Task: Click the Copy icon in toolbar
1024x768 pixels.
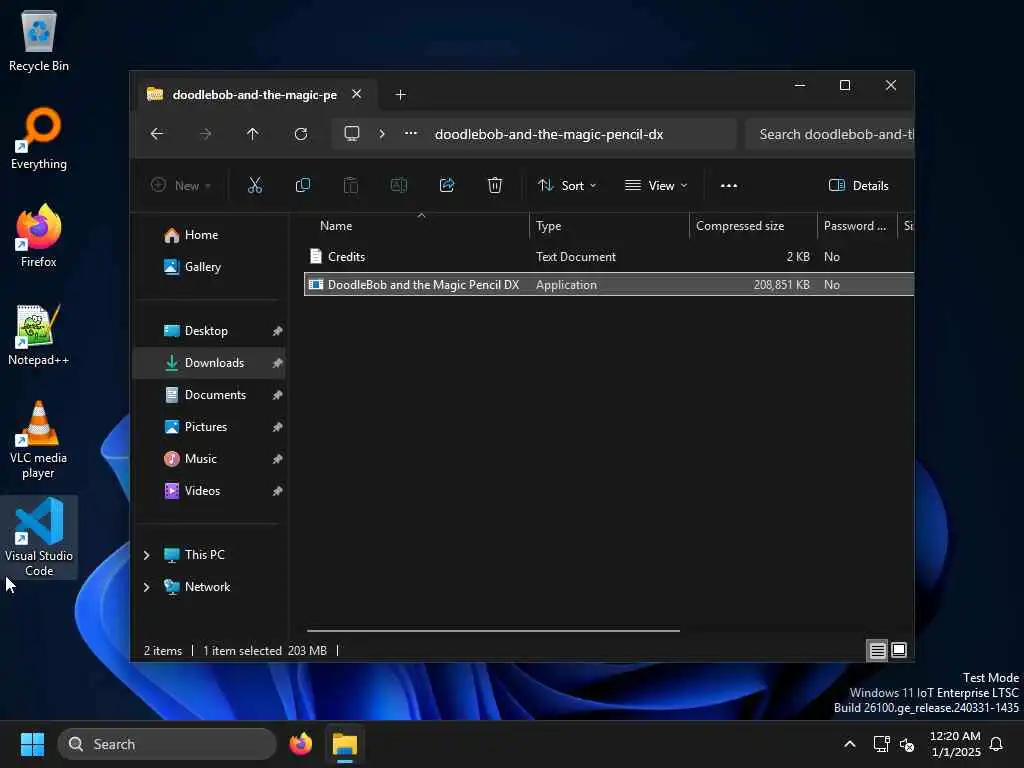Action: [x=302, y=185]
